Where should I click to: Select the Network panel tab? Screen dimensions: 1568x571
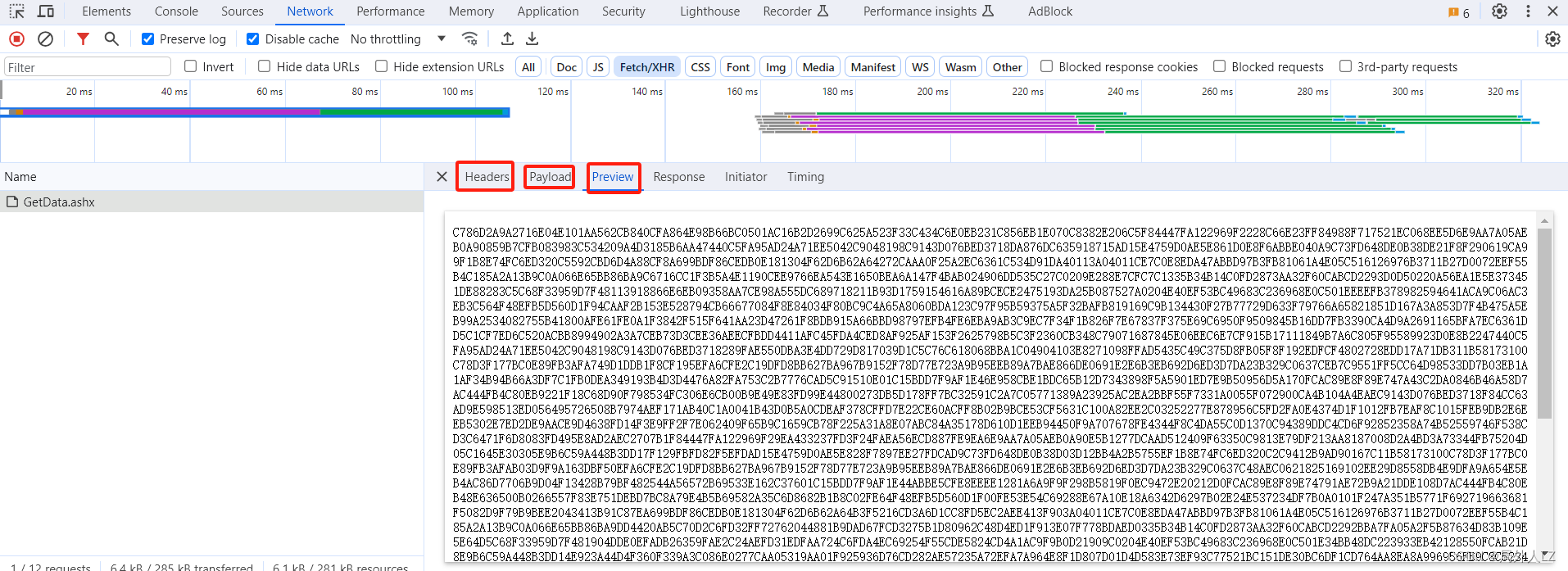[310, 11]
